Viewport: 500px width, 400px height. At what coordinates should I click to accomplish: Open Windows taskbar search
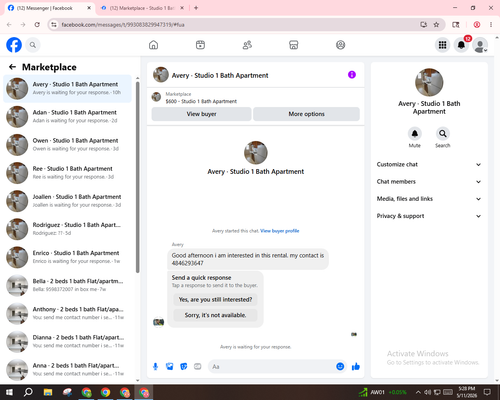pyautogui.click(x=28, y=392)
